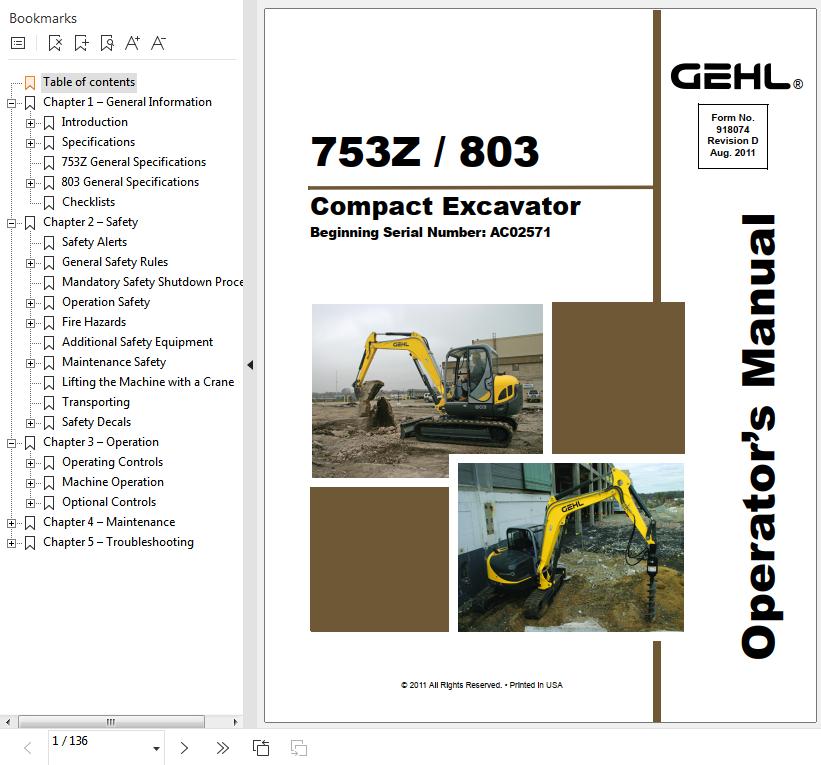821x765 pixels.
Task: Expand Chapter 4 – Maintenance
Action: (12, 523)
